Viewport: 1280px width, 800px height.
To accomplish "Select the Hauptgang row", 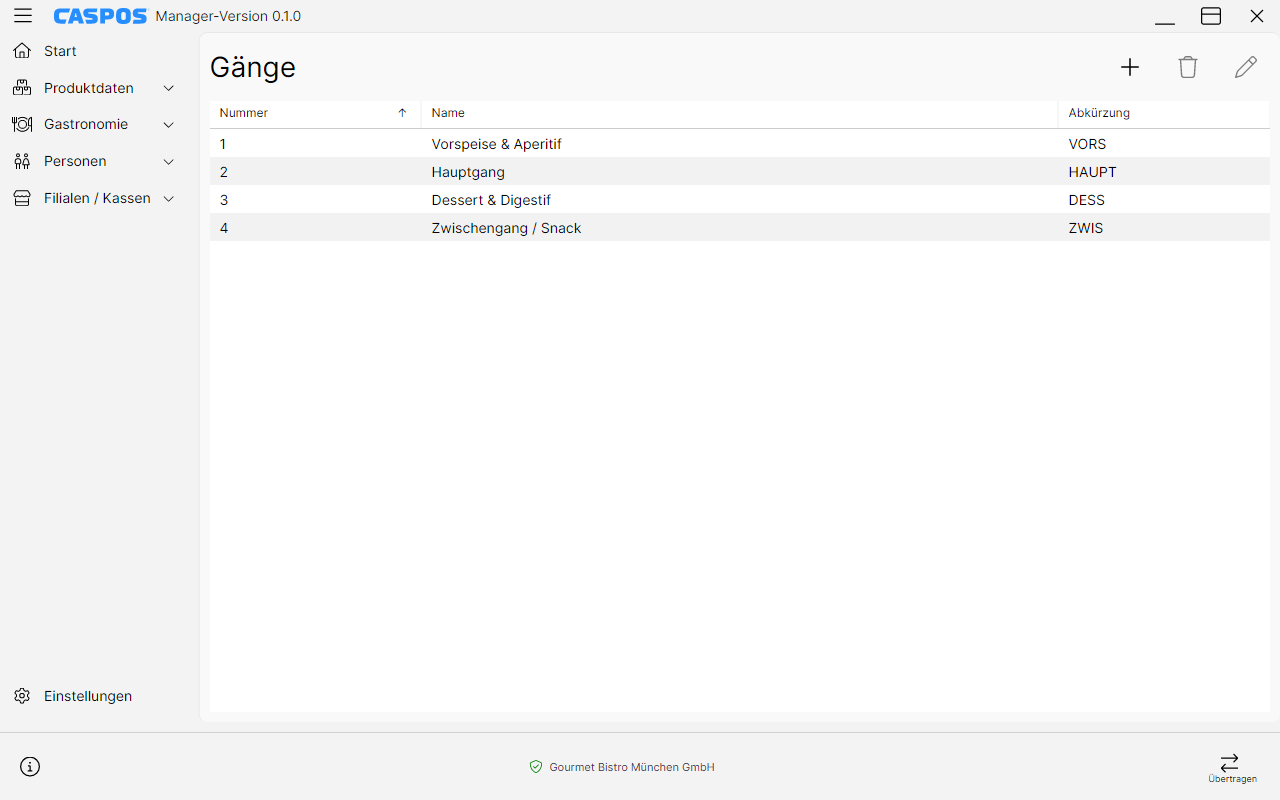I will point(740,172).
